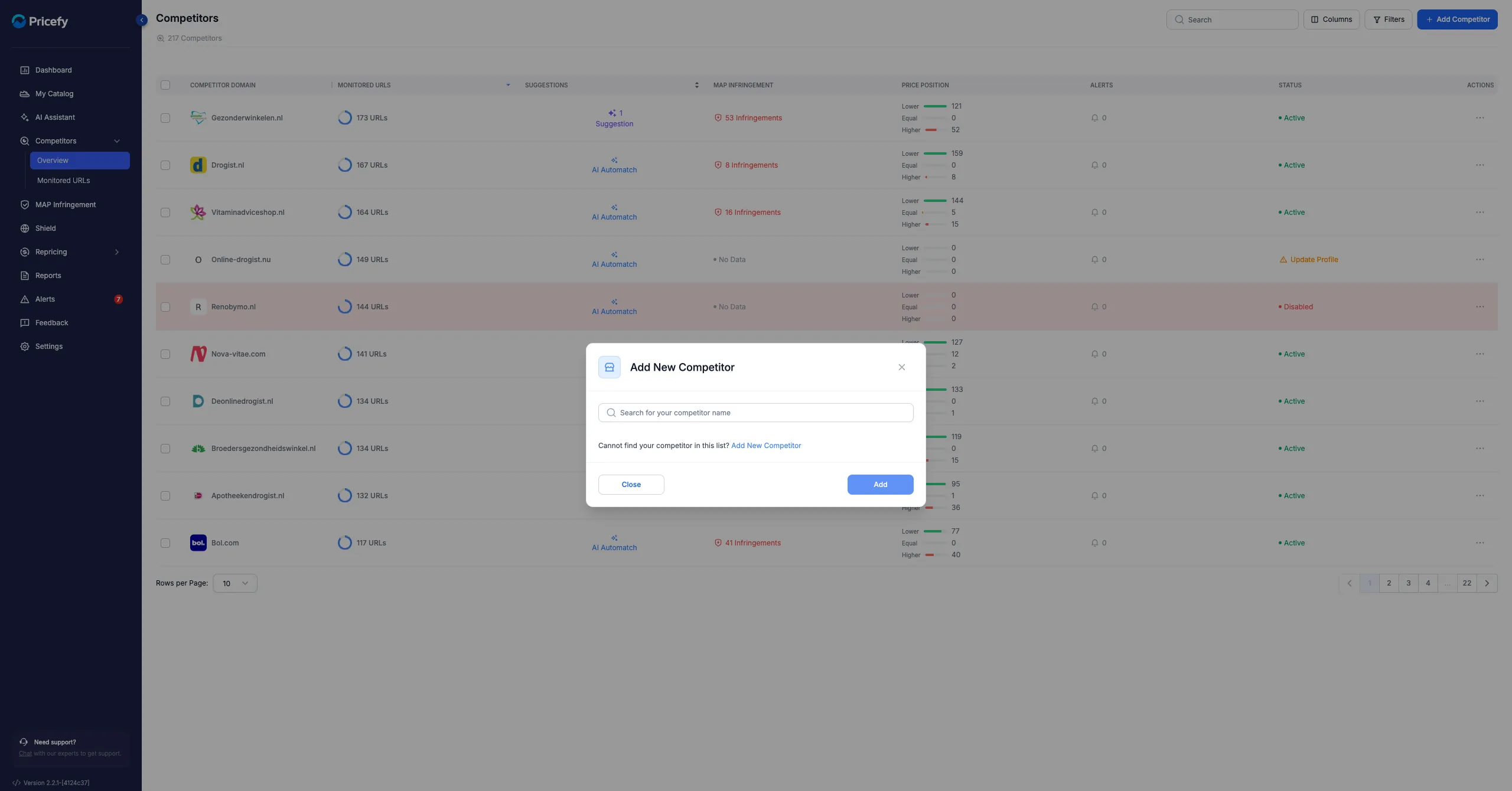Click the Alerts warning triangle icon
The height and width of the screenshot is (791, 1512).
[x=25, y=299]
